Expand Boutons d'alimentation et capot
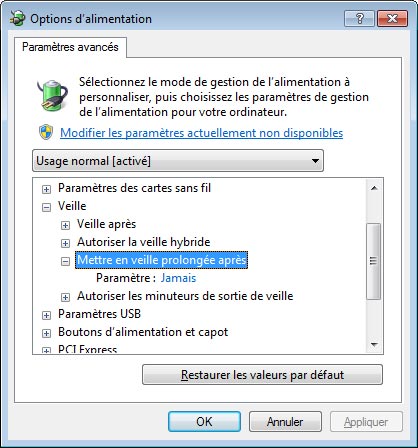The width and height of the screenshot is (418, 448). (46, 333)
